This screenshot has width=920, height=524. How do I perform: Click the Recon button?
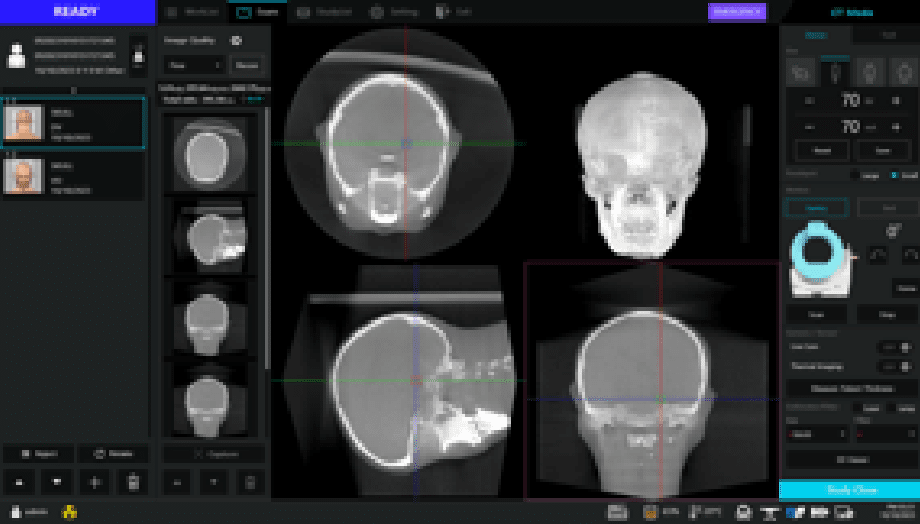click(246, 65)
